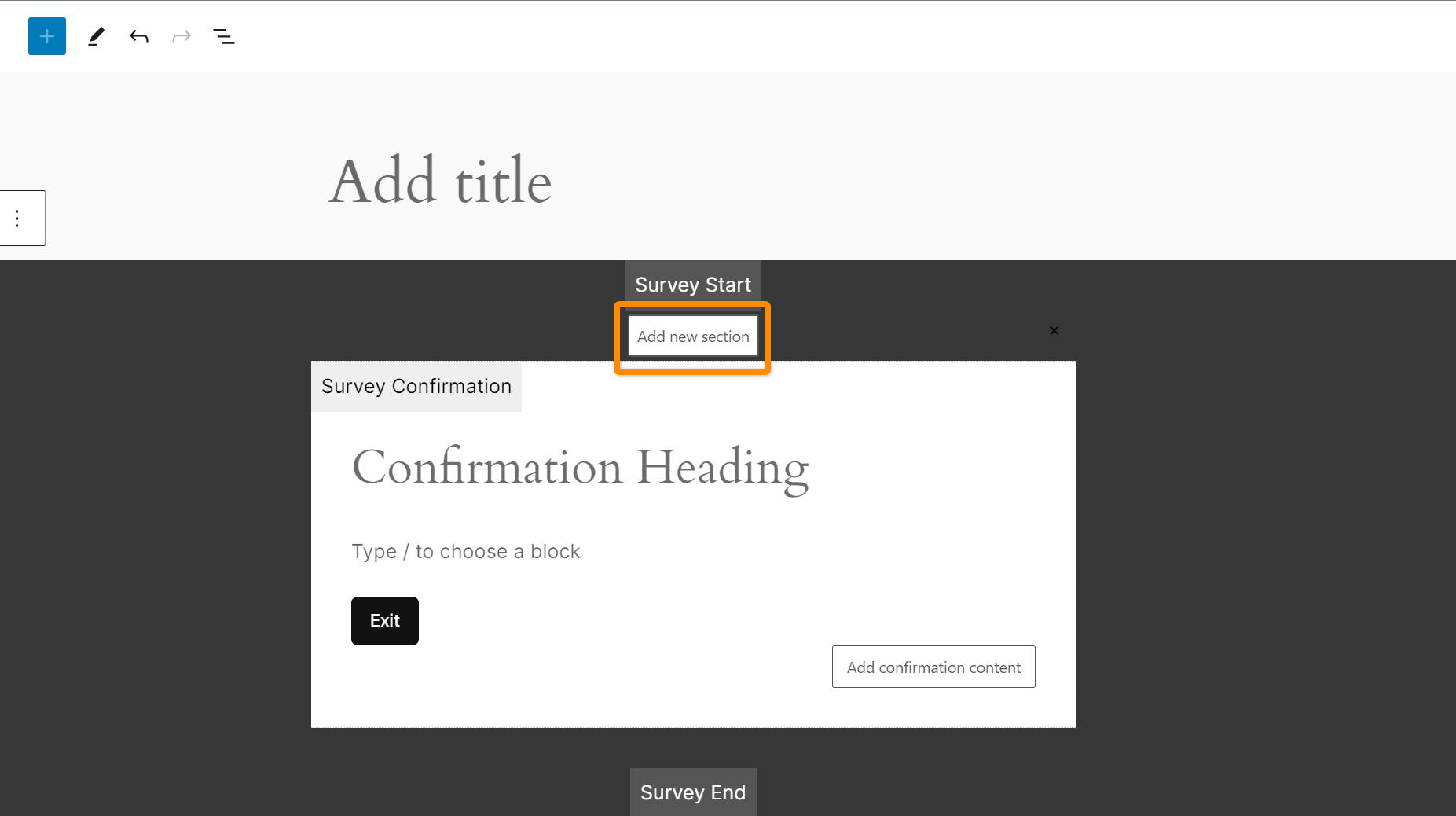Open the document overview list view
Image resolution: width=1456 pixels, height=816 pixels.
224,36
